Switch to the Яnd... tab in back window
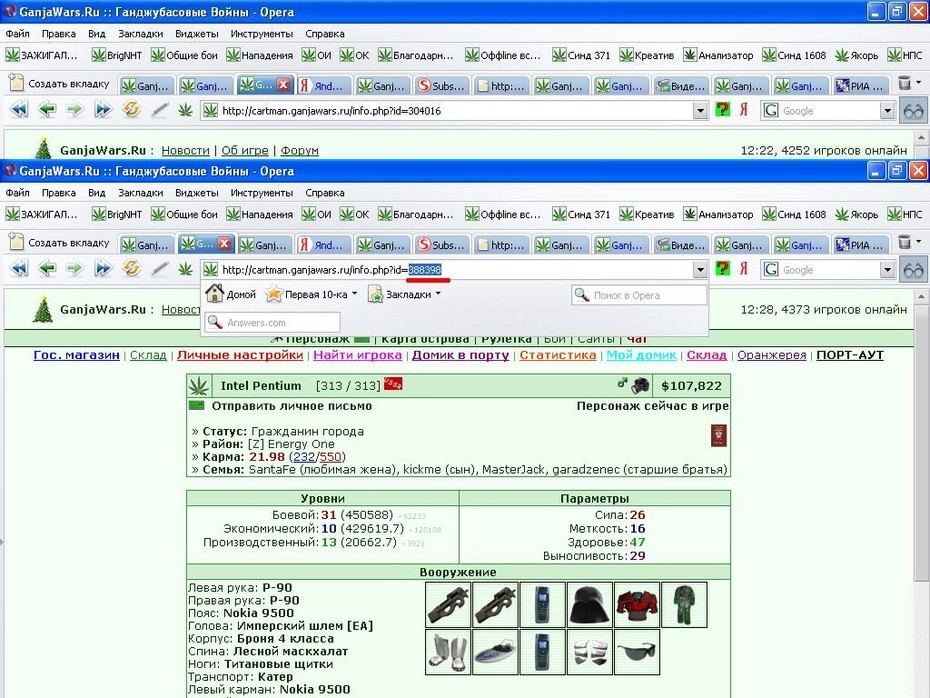The width and height of the screenshot is (930, 698). (323, 85)
